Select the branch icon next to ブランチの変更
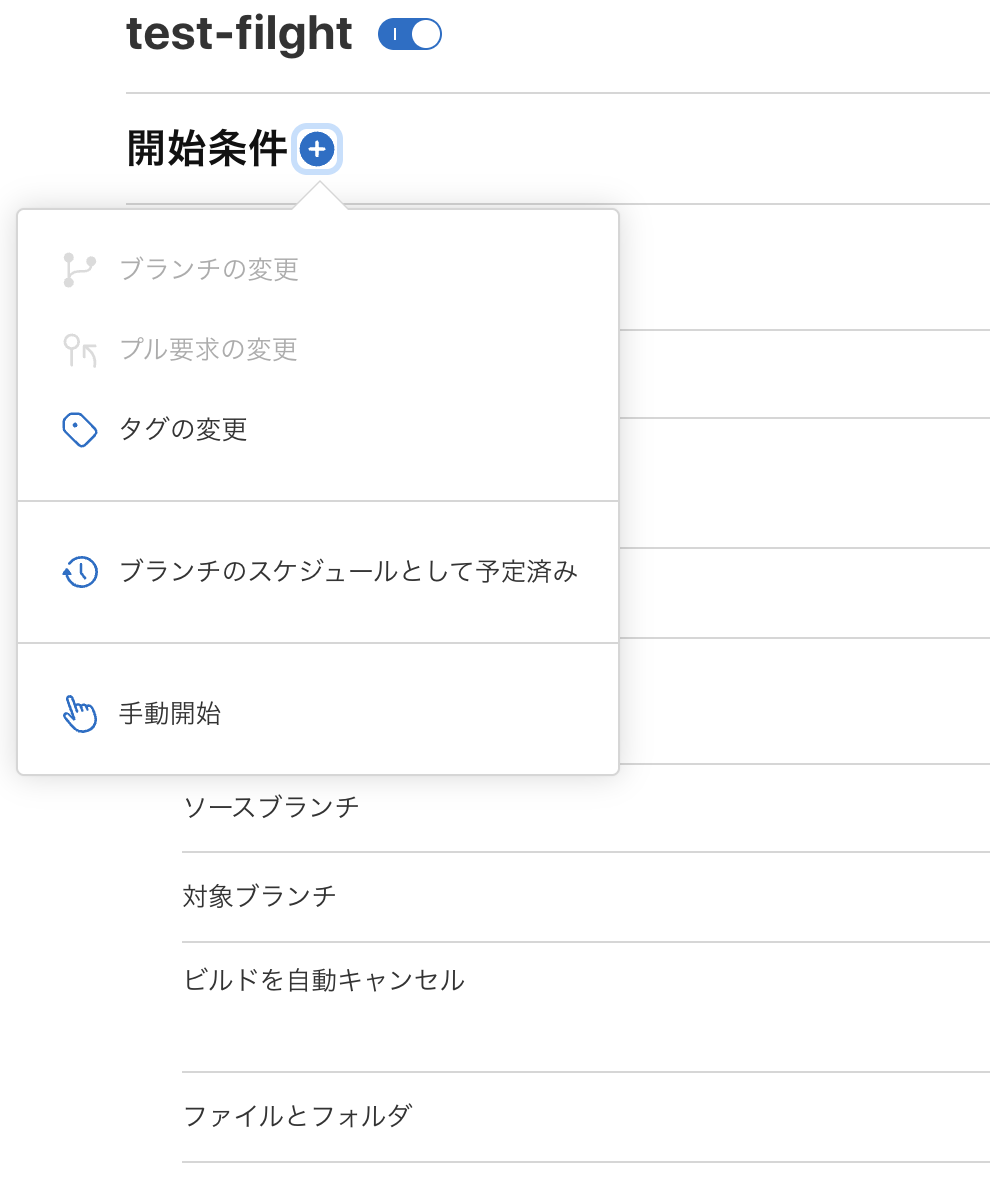 pyautogui.click(x=80, y=270)
